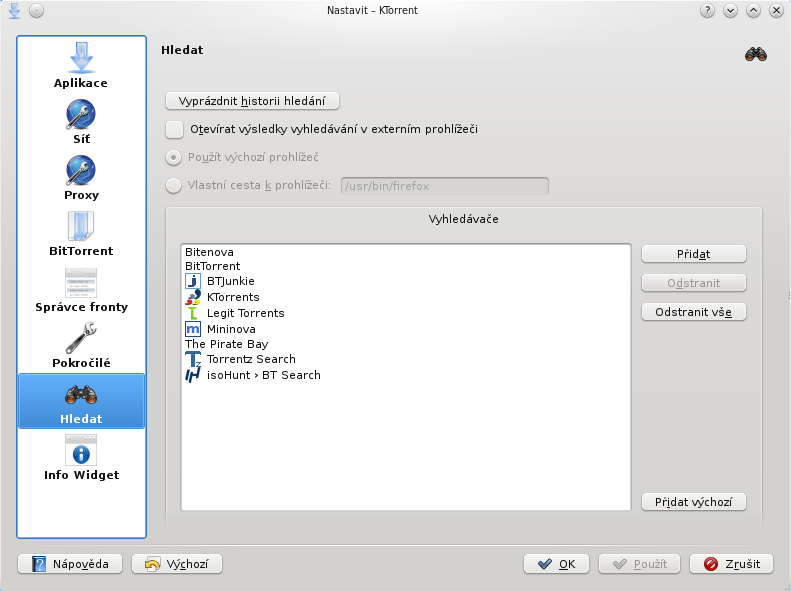This screenshot has width=791, height=591.
Task: Click the Odstranit button
Action: click(x=694, y=283)
